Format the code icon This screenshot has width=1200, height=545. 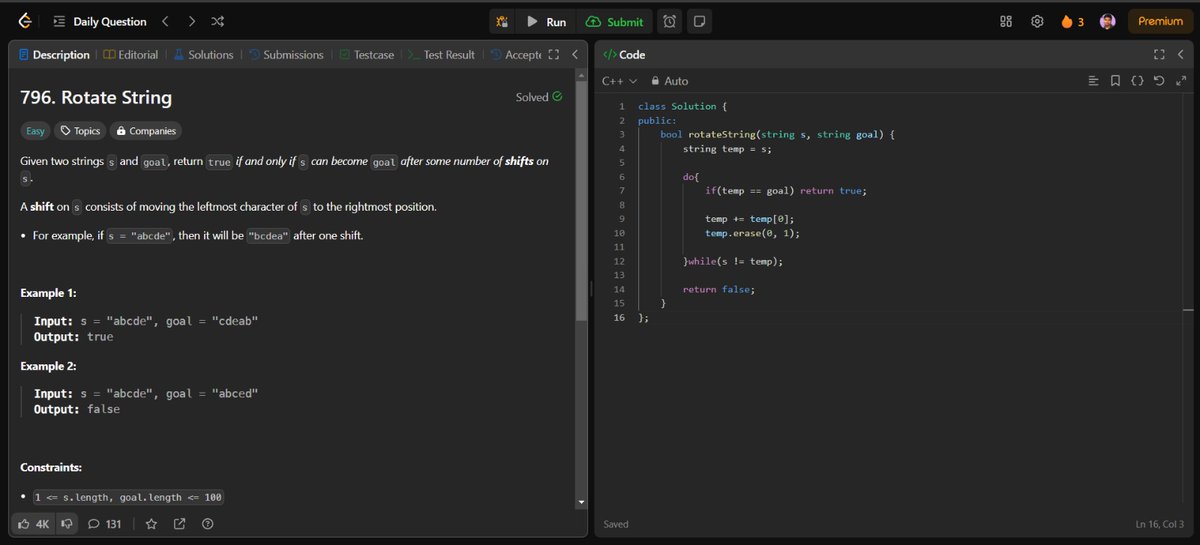pyautogui.click(x=1093, y=81)
